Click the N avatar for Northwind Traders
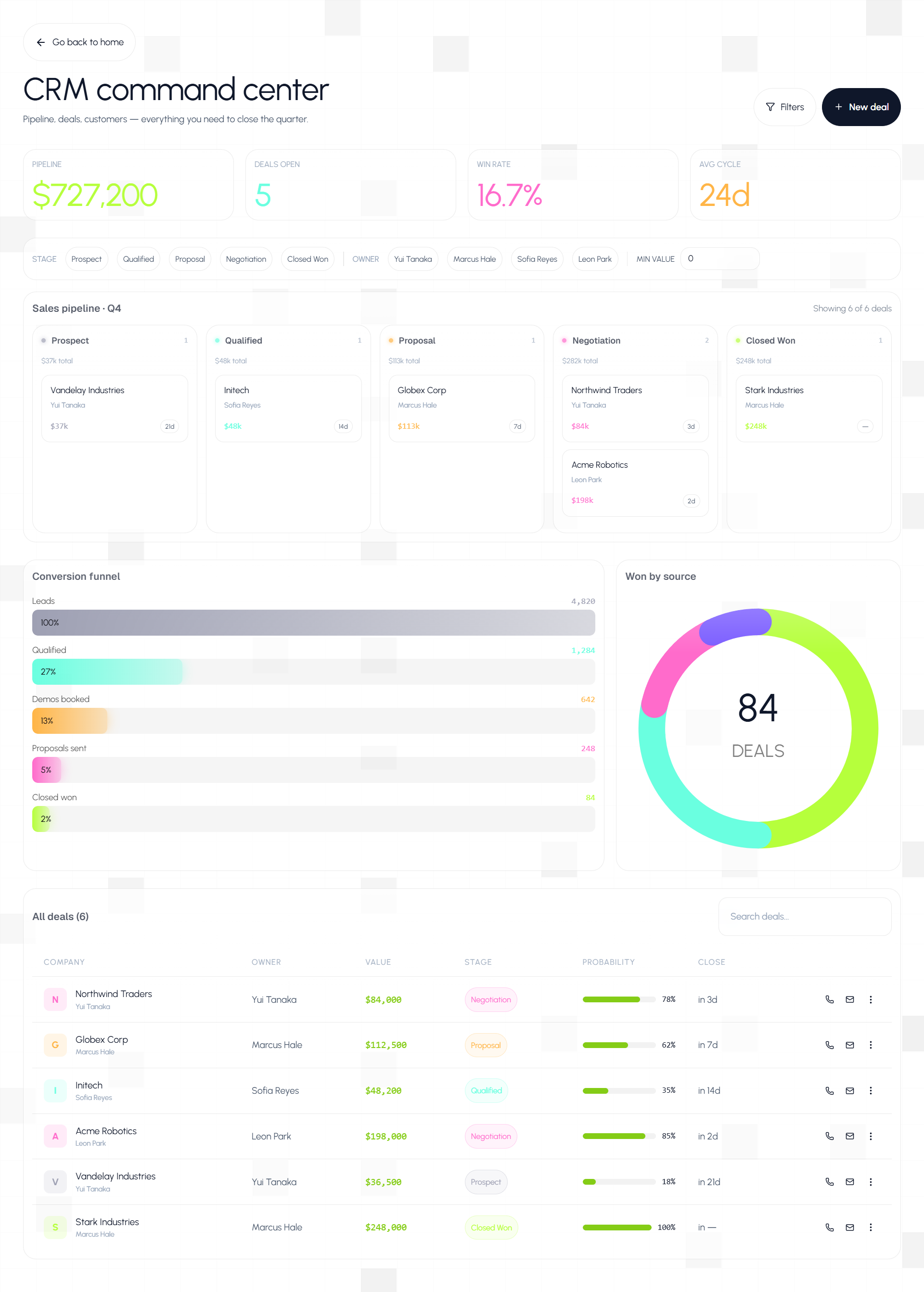Viewport: 924px width, 1292px height. tap(55, 999)
